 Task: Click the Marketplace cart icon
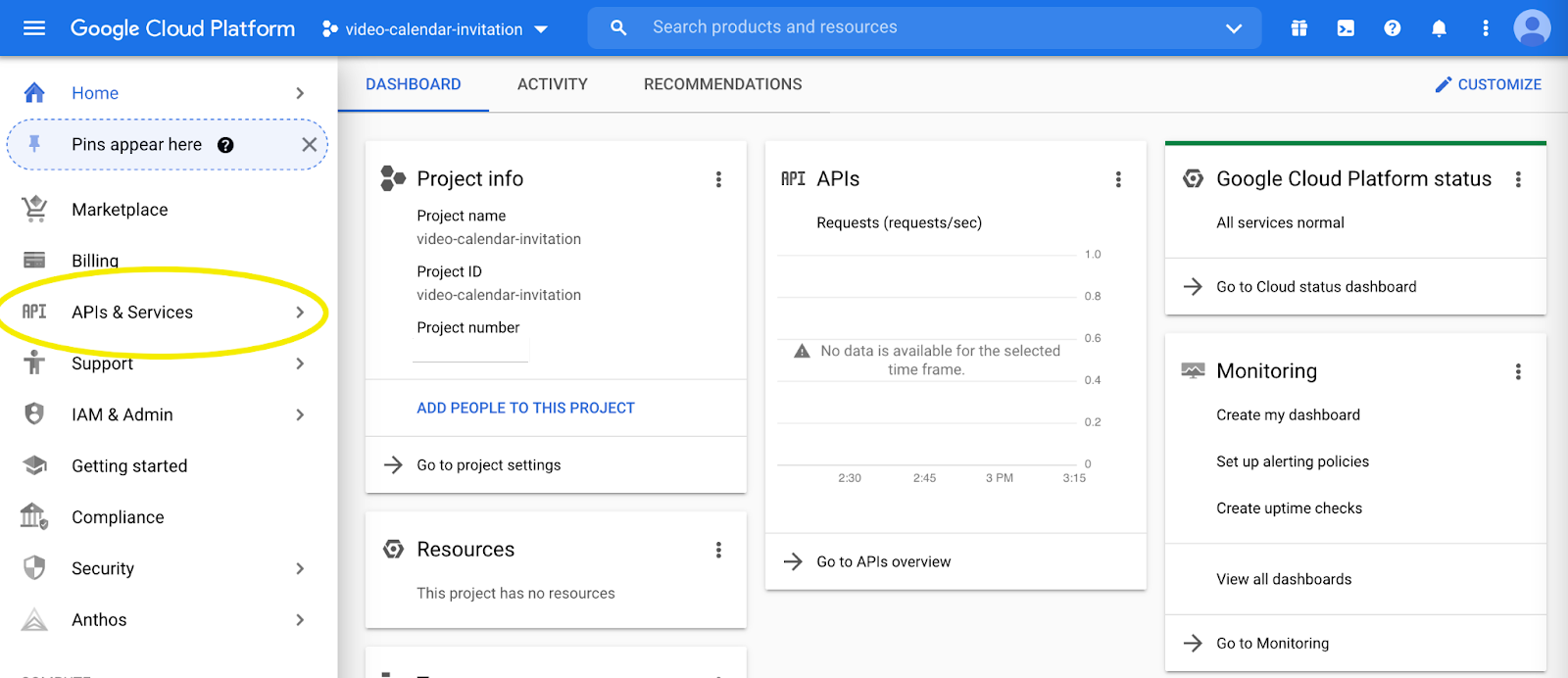click(x=34, y=208)
